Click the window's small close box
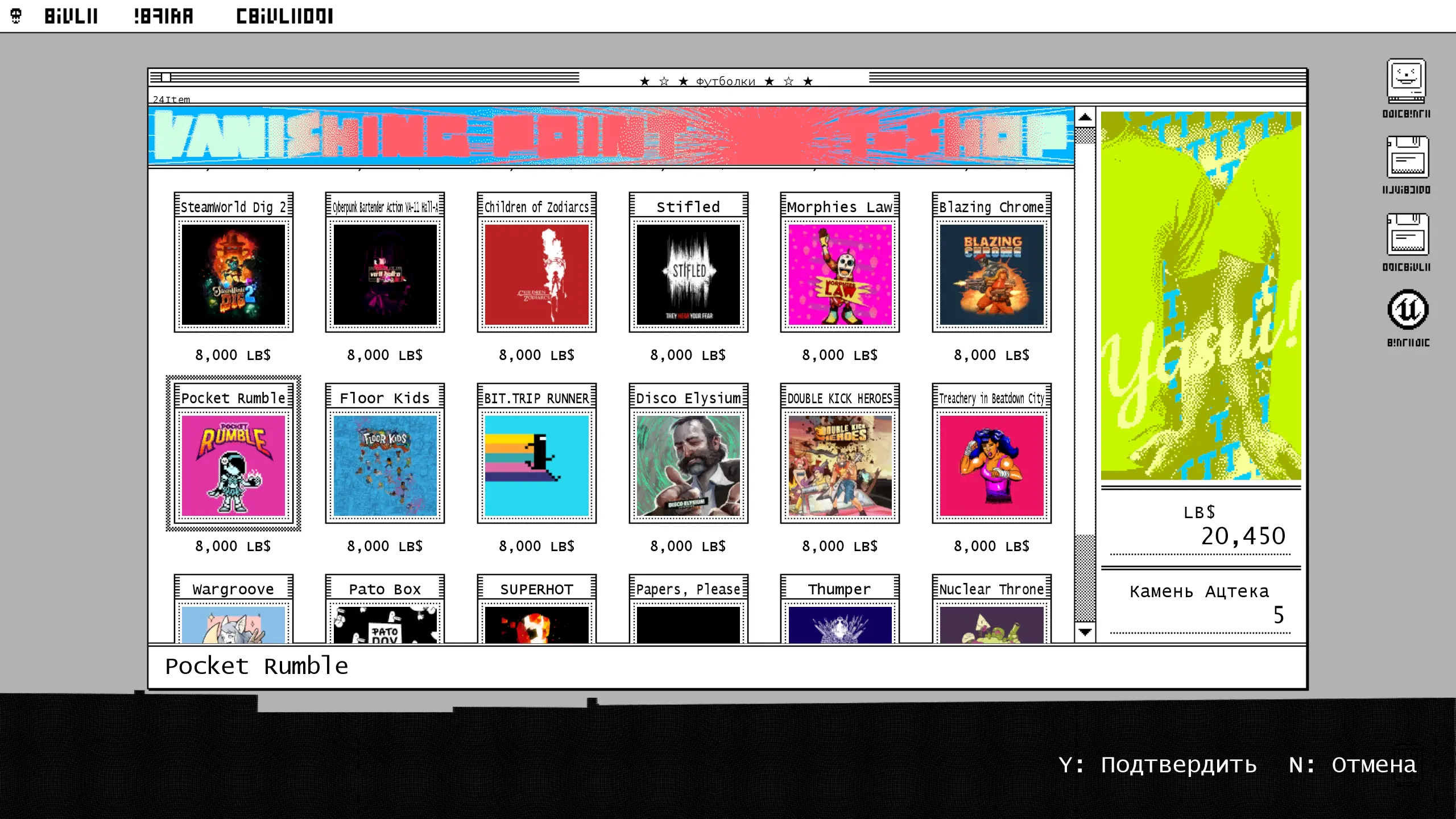 (x=166, y=77)
